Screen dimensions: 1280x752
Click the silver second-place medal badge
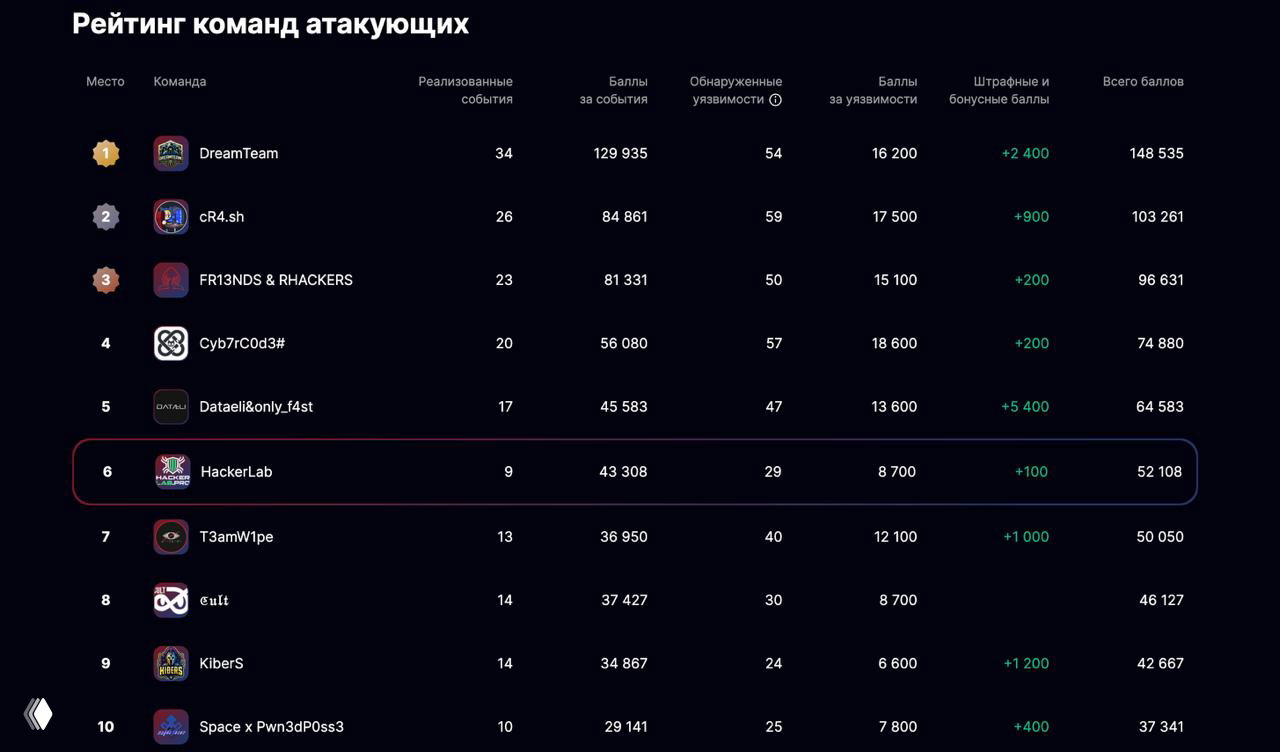coord(106,217)
